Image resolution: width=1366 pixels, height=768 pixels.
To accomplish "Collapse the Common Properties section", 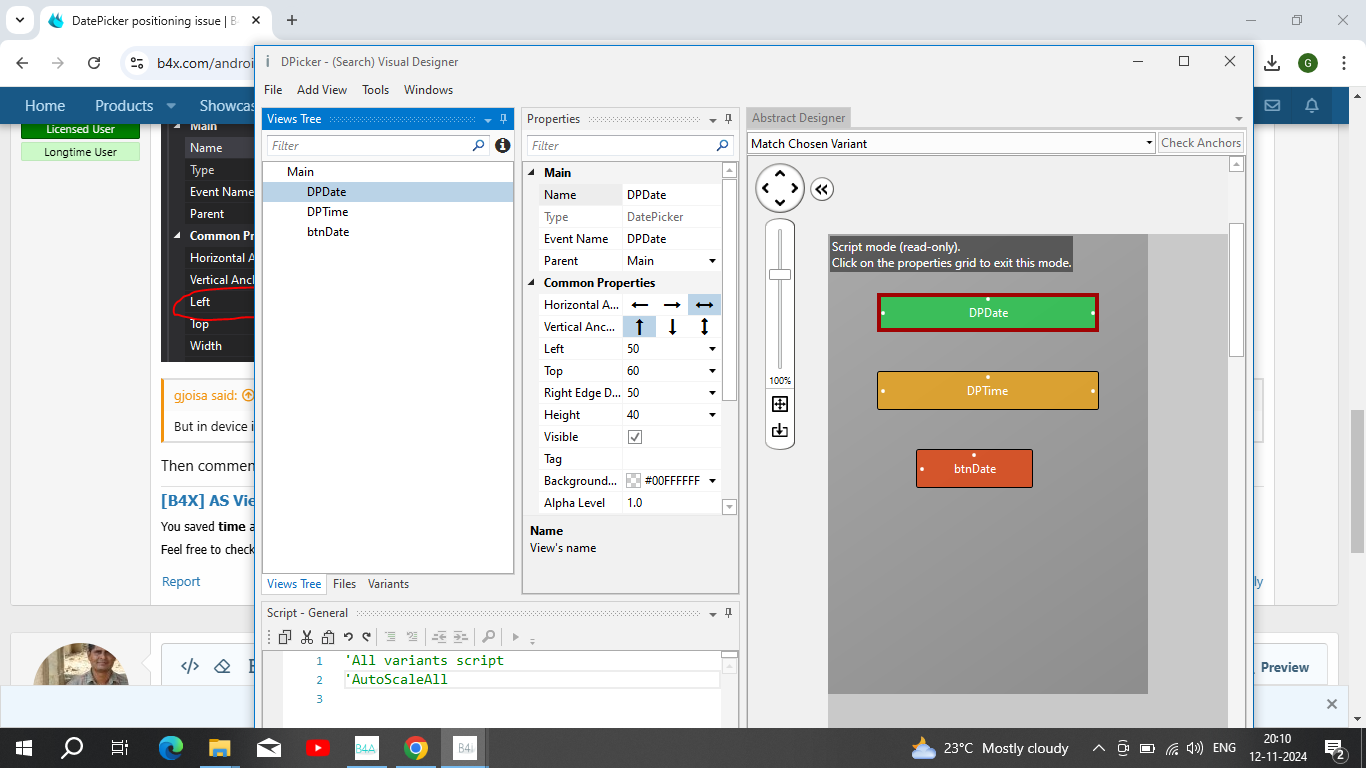I will pos(531,283).
